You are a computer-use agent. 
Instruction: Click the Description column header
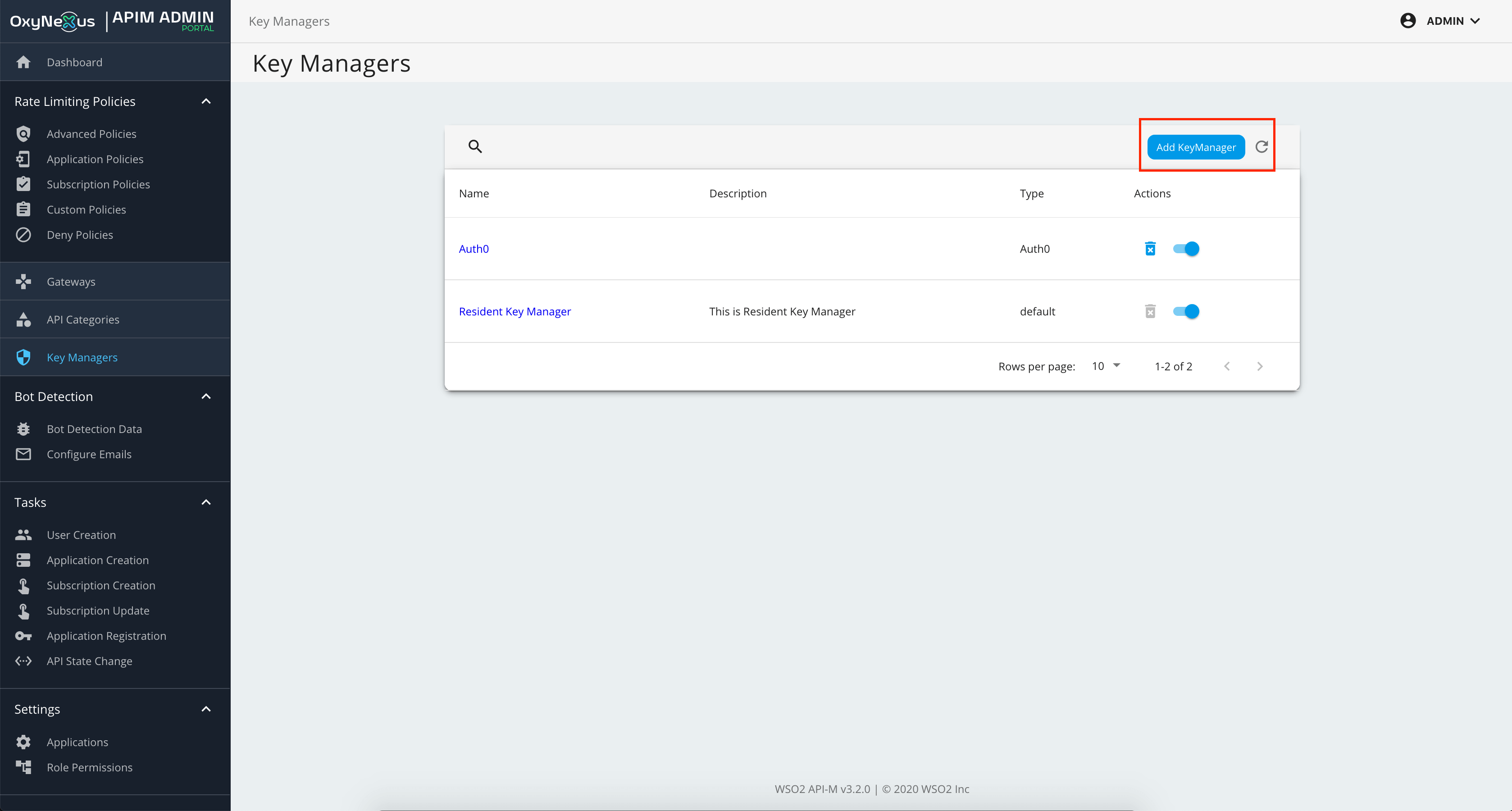[738, 194]
